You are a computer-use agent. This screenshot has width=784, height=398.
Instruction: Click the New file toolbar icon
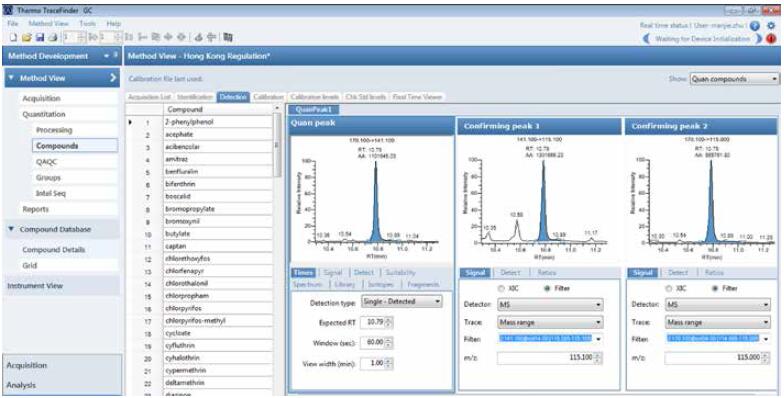pyautogui.click(x=14, y=38)
